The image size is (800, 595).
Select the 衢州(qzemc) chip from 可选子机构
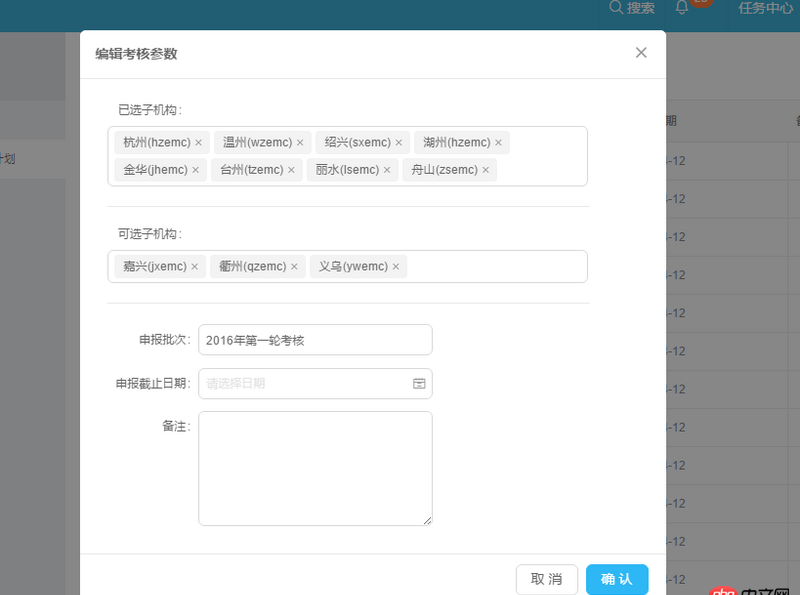252,266
